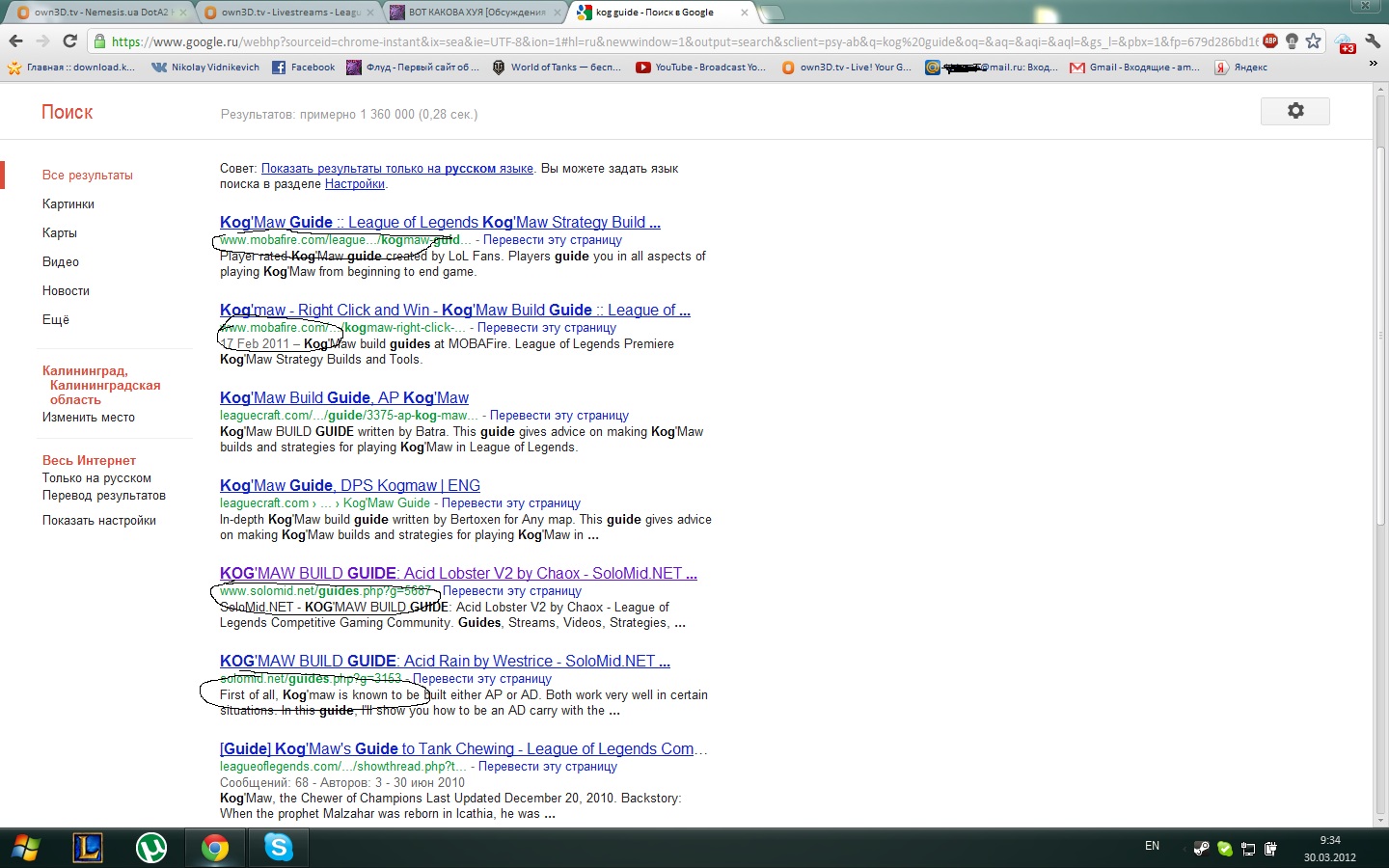The height and width of the screenshot is (868, 1389).
Task: Select 'Картинки' in the left search menu
Action: [x=68, y=204]
